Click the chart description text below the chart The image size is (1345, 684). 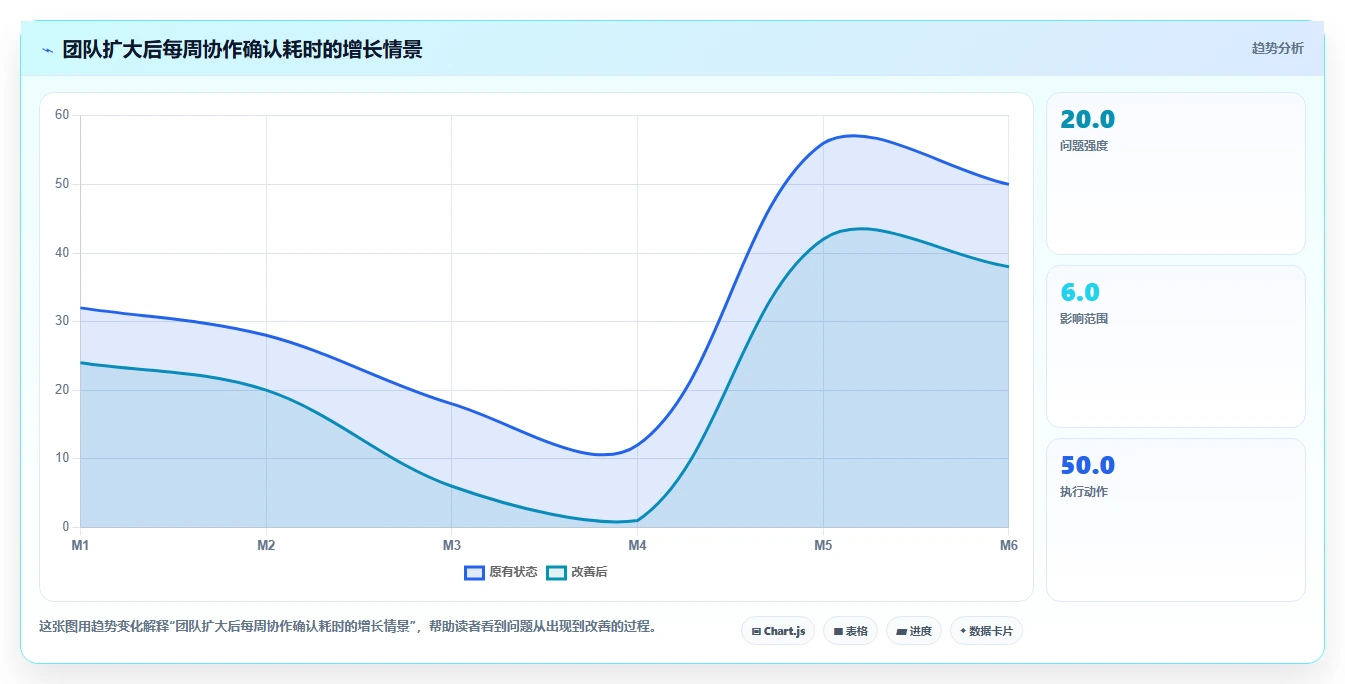pos(347,627)
